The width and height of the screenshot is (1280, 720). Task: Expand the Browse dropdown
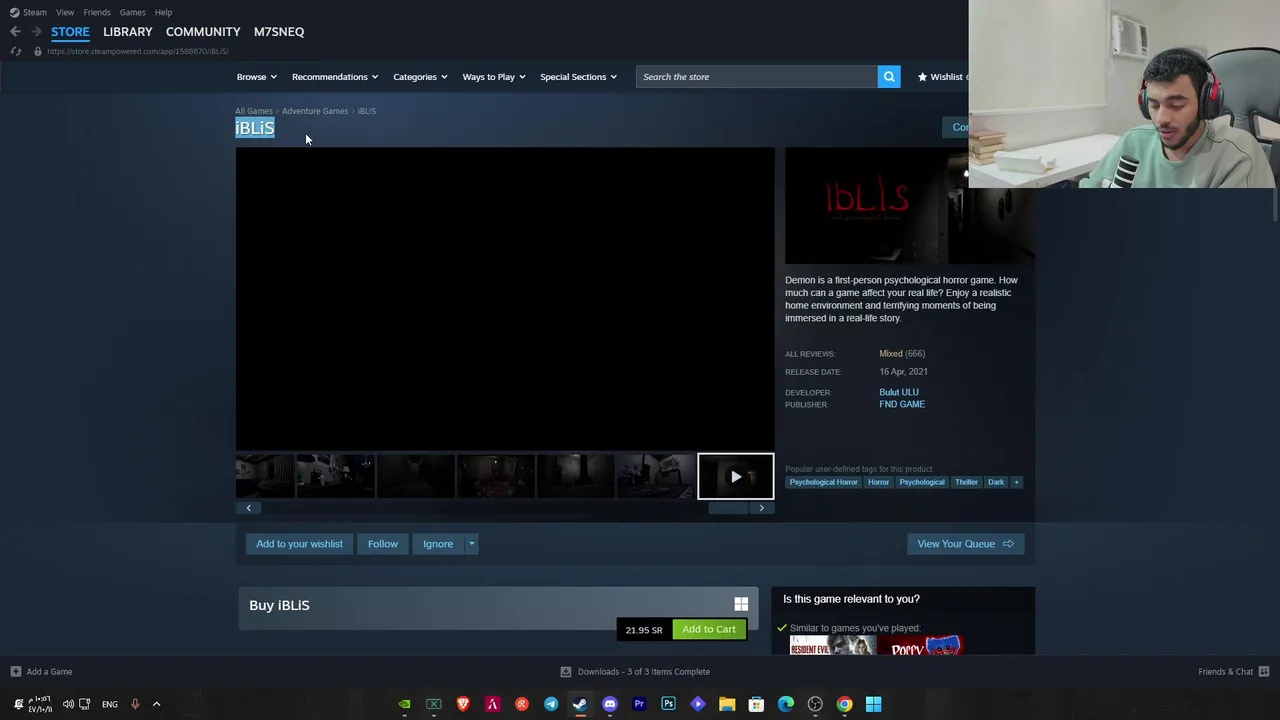(256, 77)
